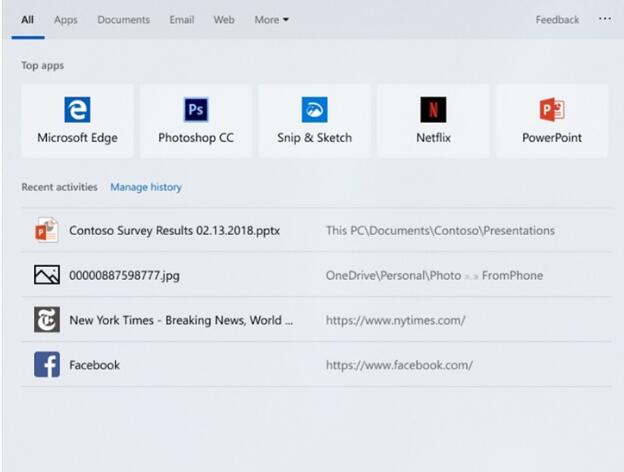The width and height of the screenshot is (624, 472).
Task: Click the Recent activities heading
Action: (x=59, y=187)
